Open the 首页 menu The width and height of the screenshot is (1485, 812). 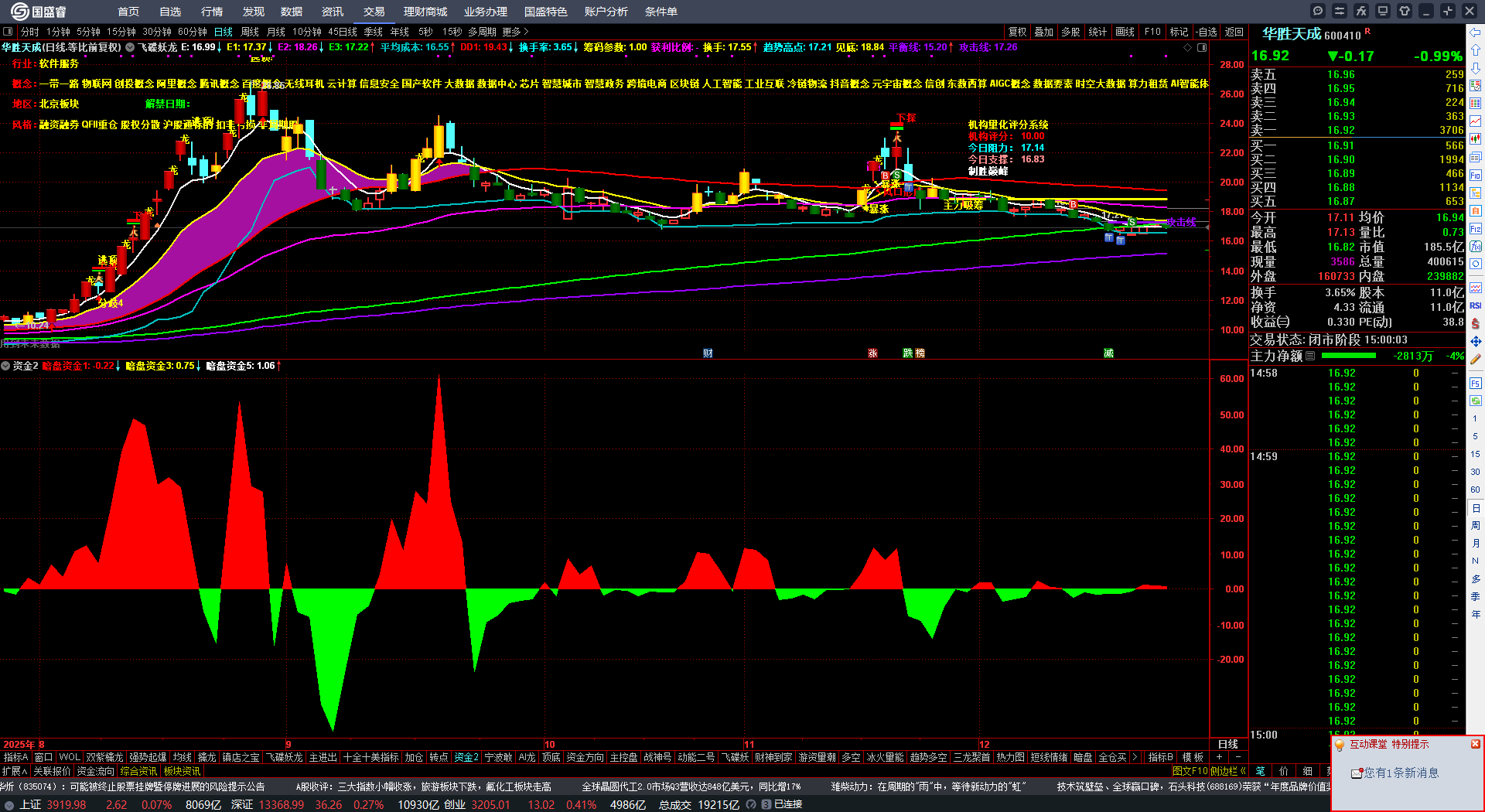pyautogui.click(x=128, y=12)
